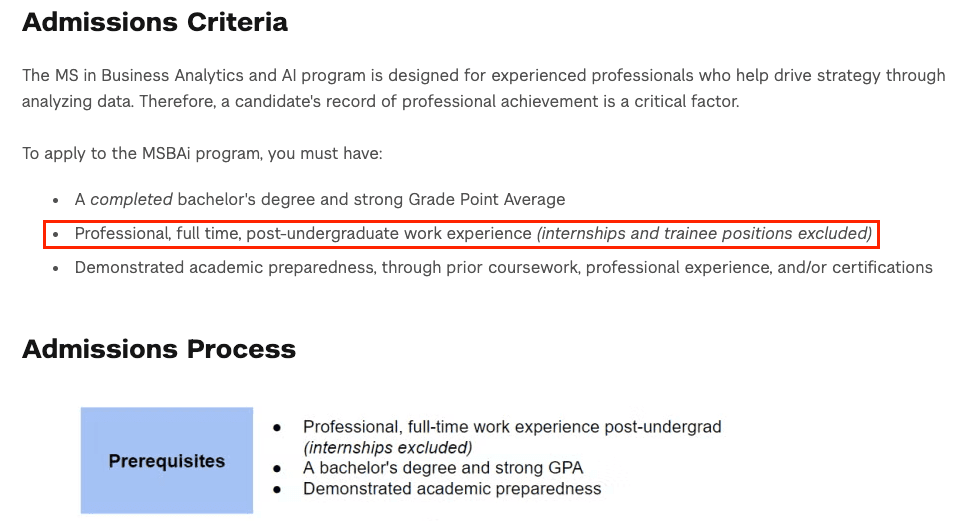The width and height of the screenshot is (961, 521).
Task: Click the blue Prerequisites box
Action: coord(167,460)
